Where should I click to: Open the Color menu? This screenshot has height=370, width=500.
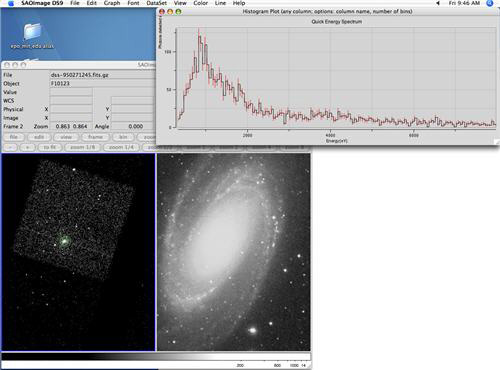pos(200,3)
